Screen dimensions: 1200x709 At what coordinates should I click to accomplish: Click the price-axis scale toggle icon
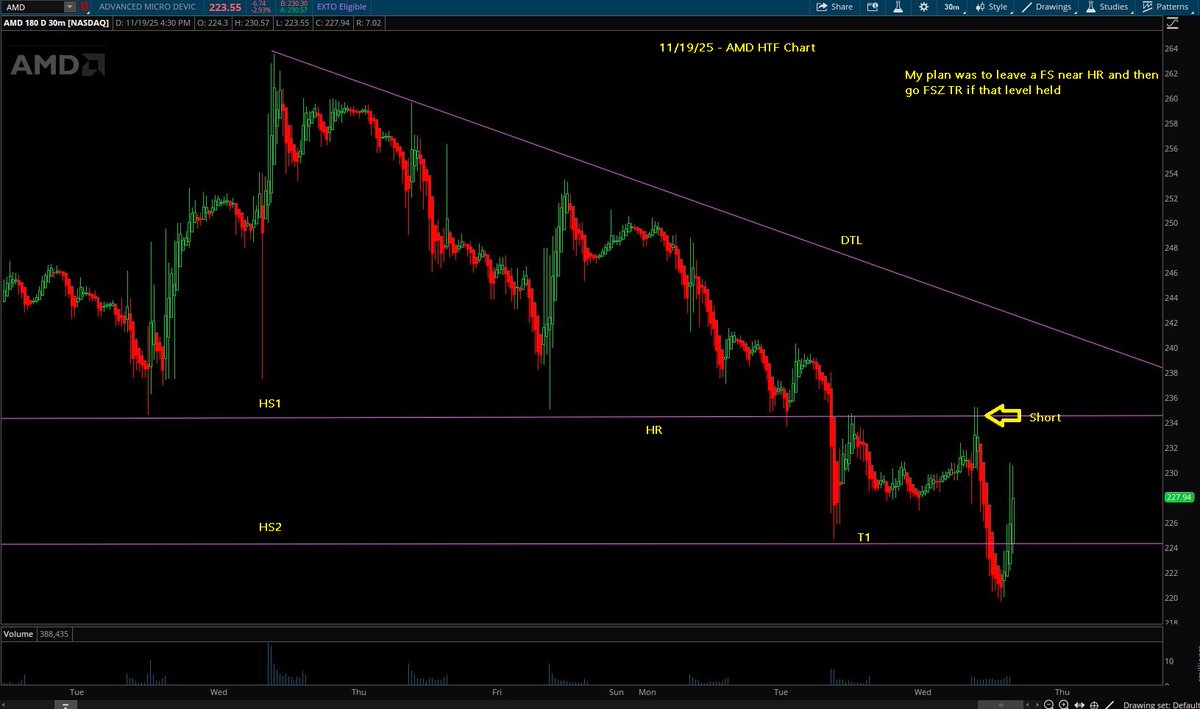point(1172,23)
